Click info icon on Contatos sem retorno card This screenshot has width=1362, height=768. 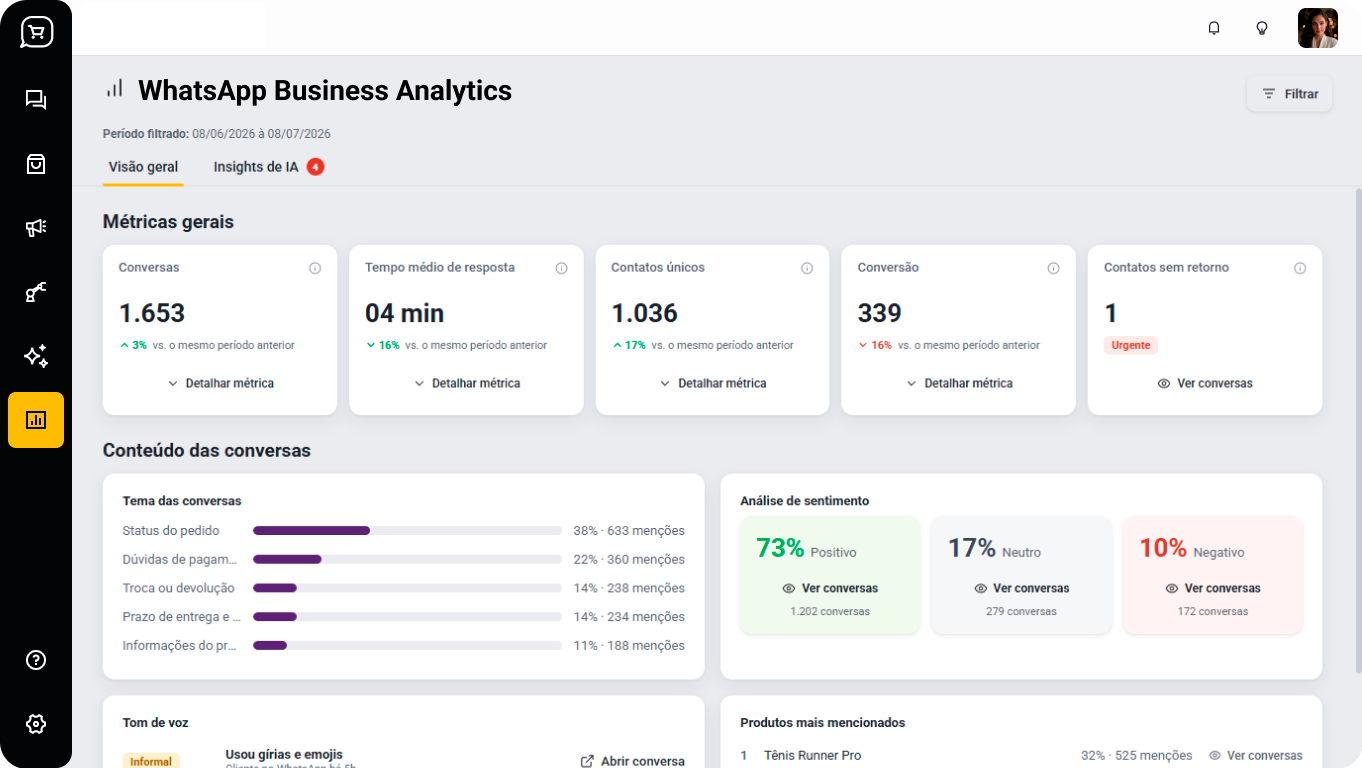click(x=1300, y=268)
